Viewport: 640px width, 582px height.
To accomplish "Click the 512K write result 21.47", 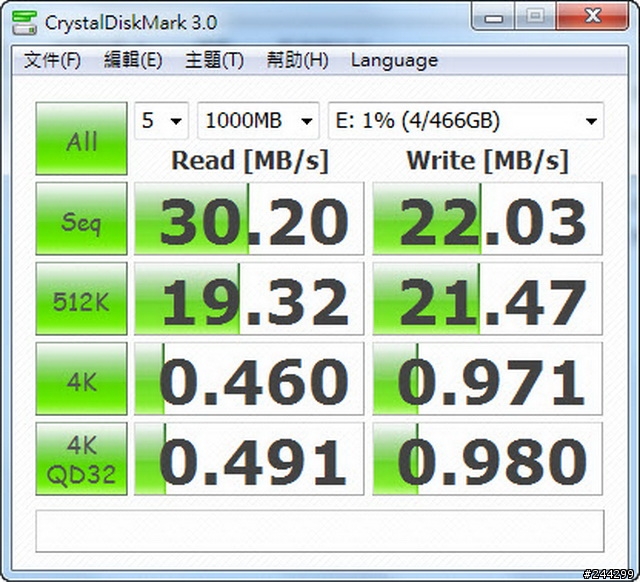I will click(x=487, y=299).
